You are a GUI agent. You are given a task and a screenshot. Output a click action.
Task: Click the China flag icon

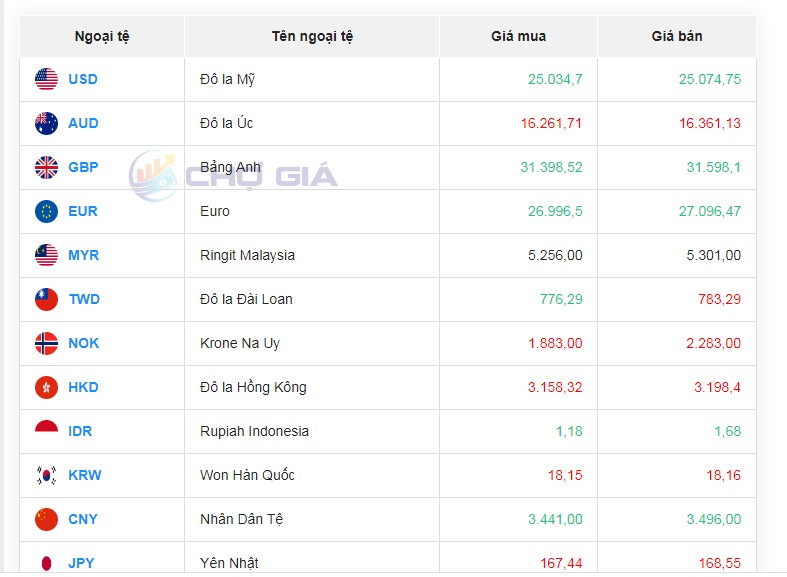point(46,519)
